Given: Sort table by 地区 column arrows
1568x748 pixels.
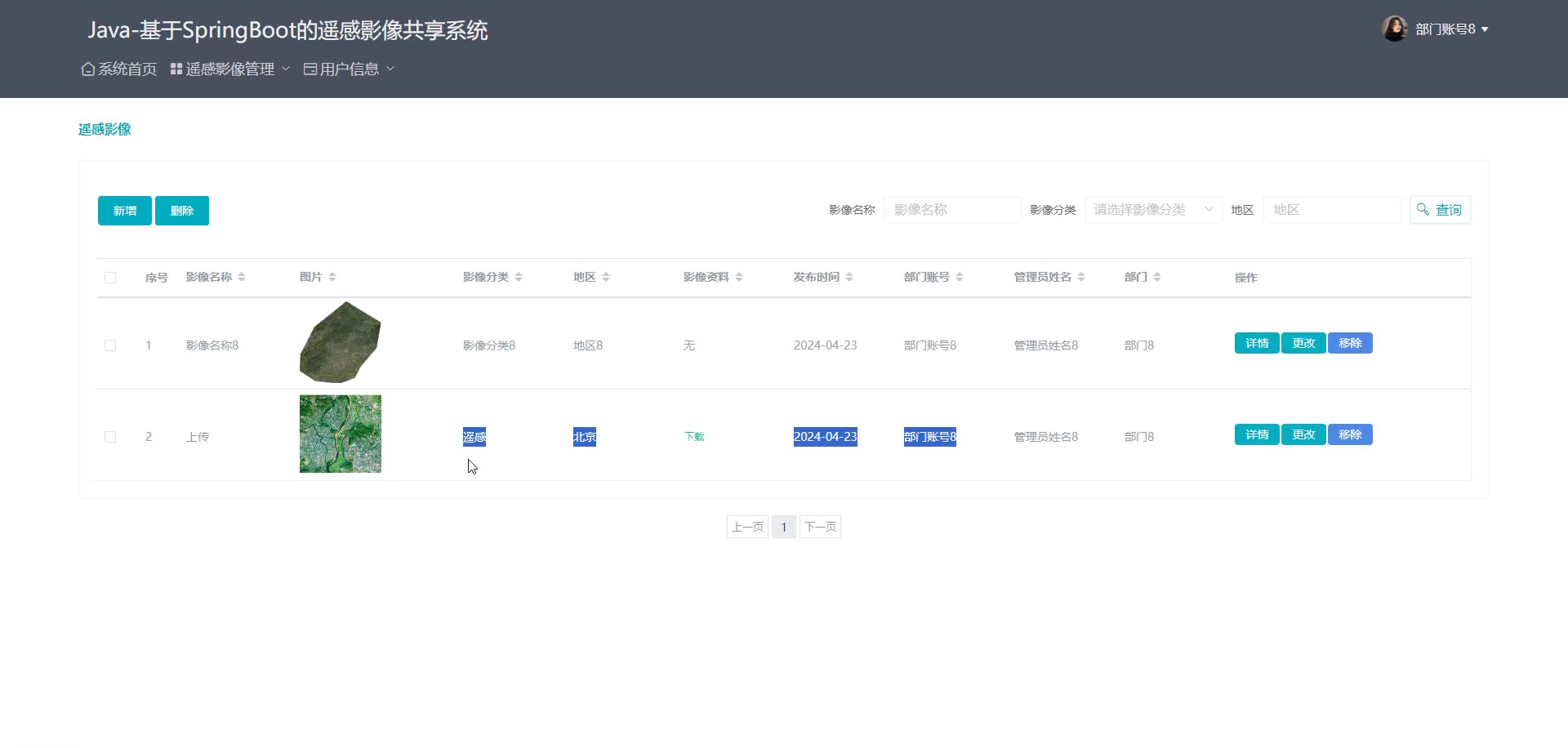Looking at the screenshot, I should tap(606, 278).
